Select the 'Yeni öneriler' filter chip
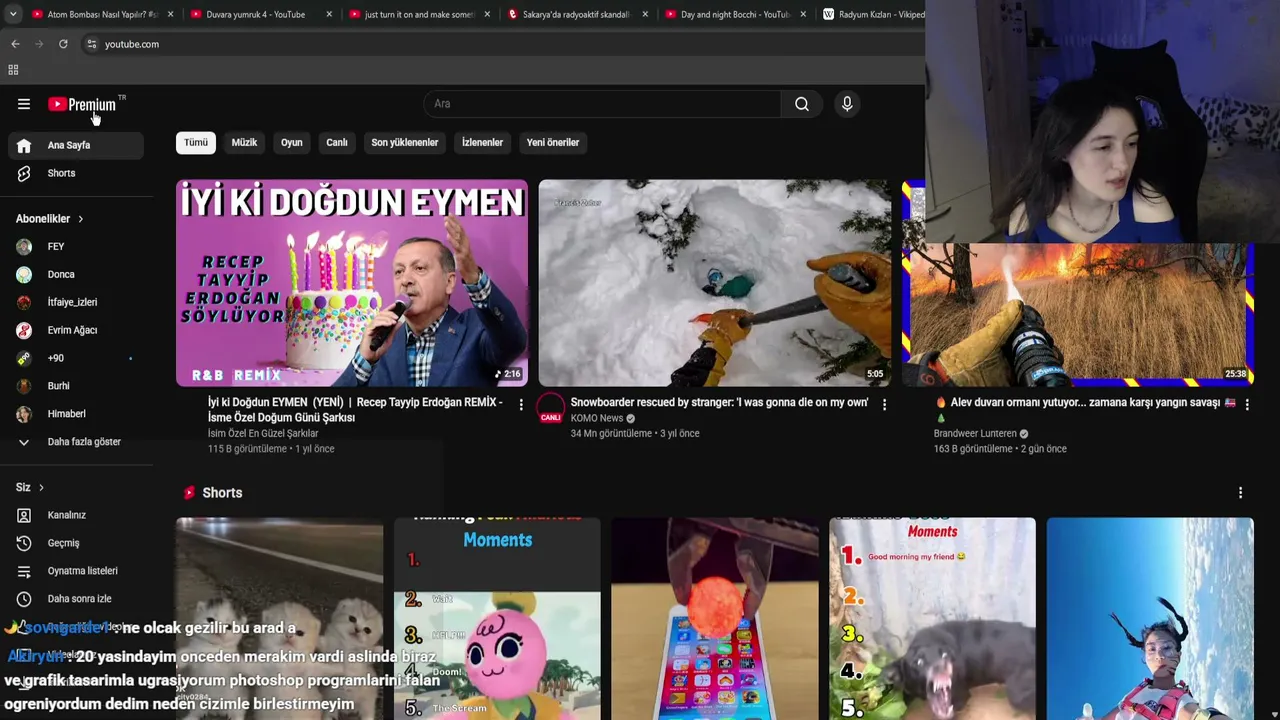Screen dimensions: 1280x720 click(553, 142)
